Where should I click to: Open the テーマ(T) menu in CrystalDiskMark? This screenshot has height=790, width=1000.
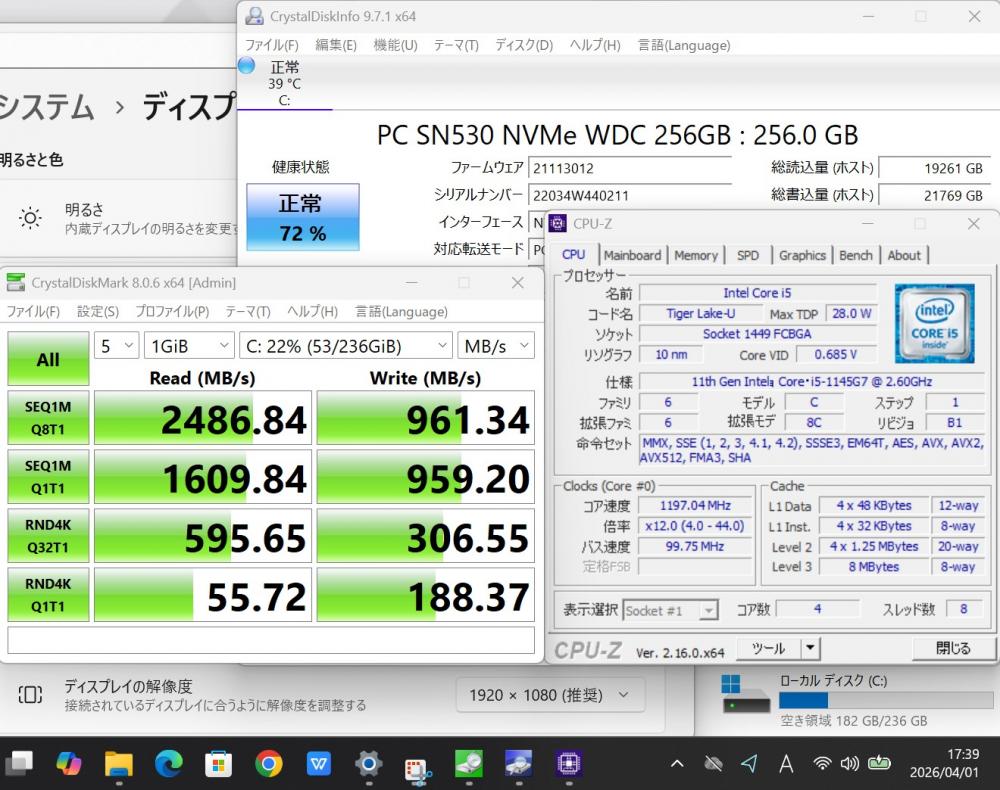pyautogui.click(x=247, y=311)
